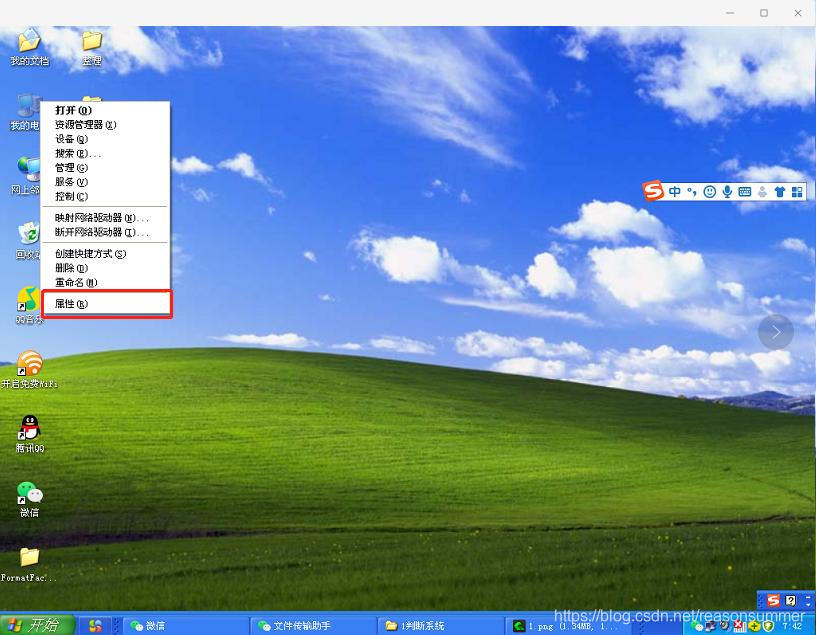Image resolution: width=816 pixels, height=635 pixels.
Task: Select the 腾讯QQ penguin icon
Action: [x=30, y=434]
